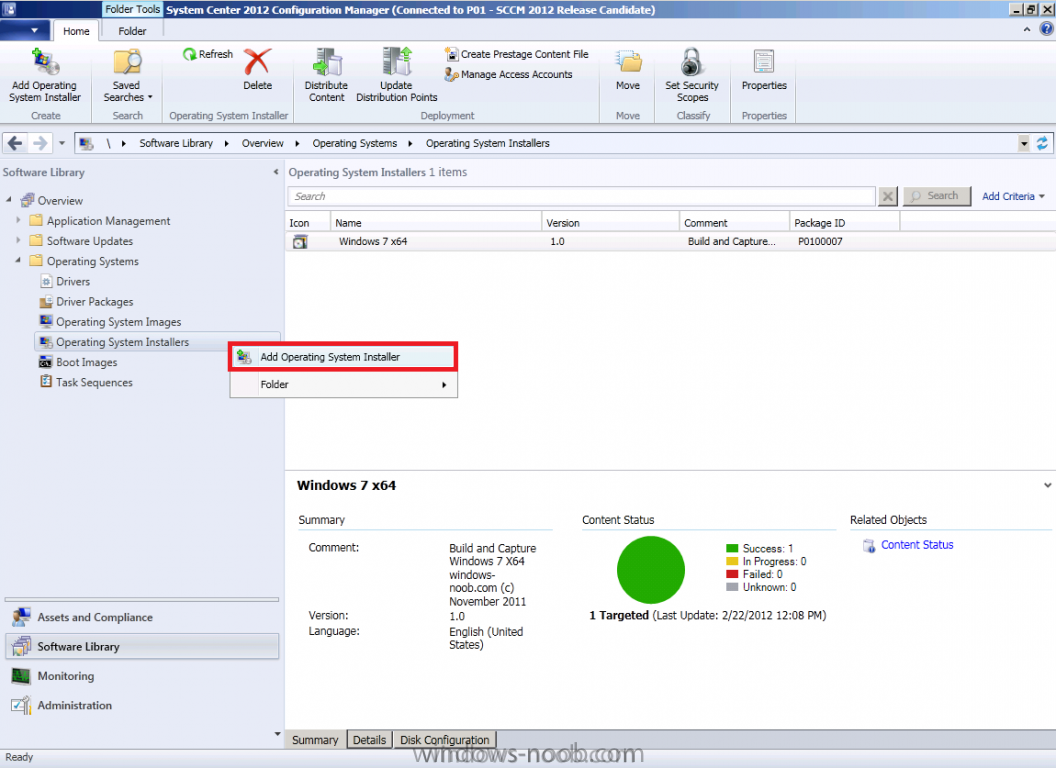Click the navigation Forward arrow

click(x=40, y=143)
